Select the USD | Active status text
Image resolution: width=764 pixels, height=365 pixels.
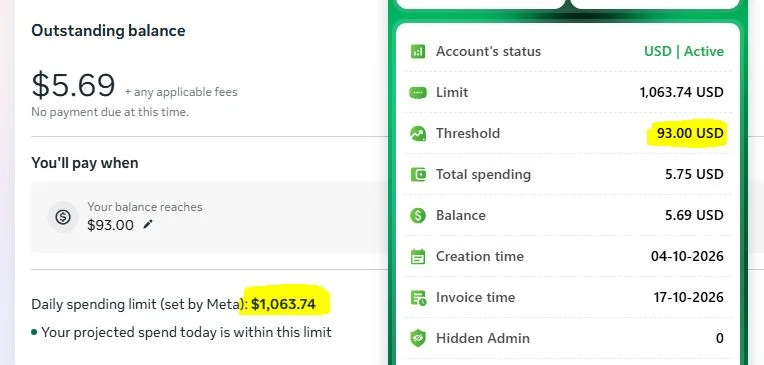(x=684, y=51)
